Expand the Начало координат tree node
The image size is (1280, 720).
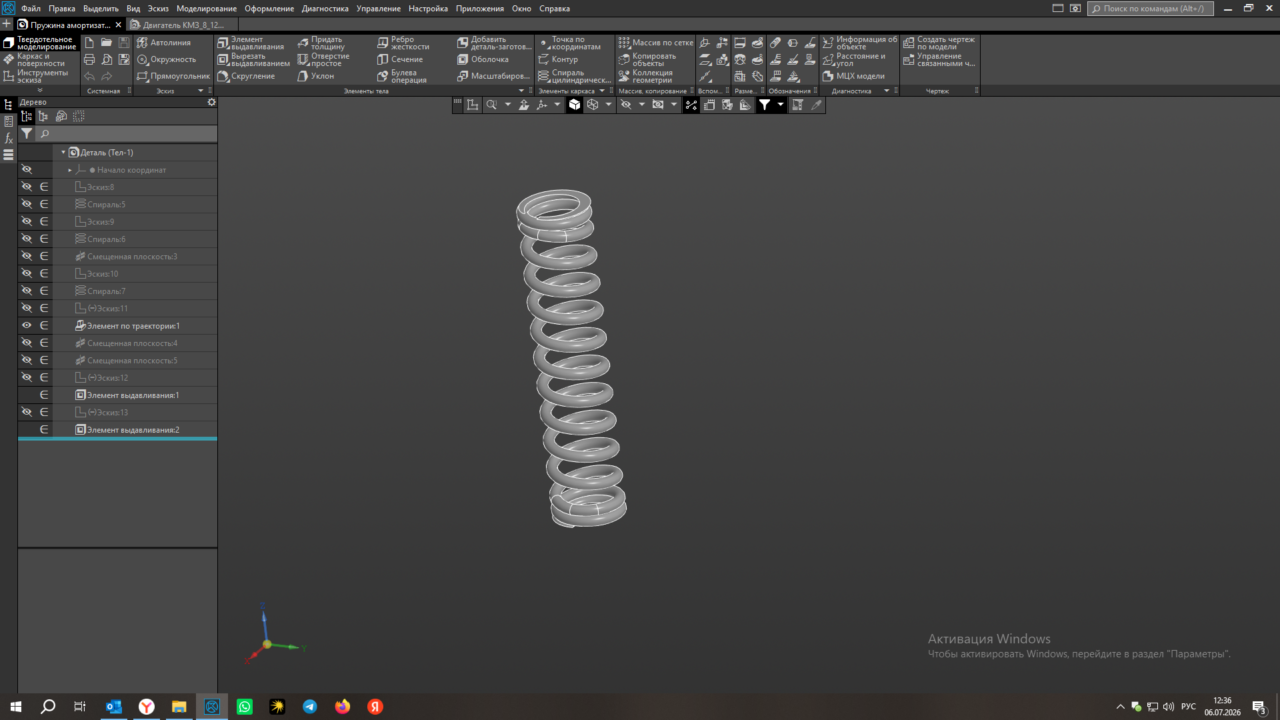[70, 170]
